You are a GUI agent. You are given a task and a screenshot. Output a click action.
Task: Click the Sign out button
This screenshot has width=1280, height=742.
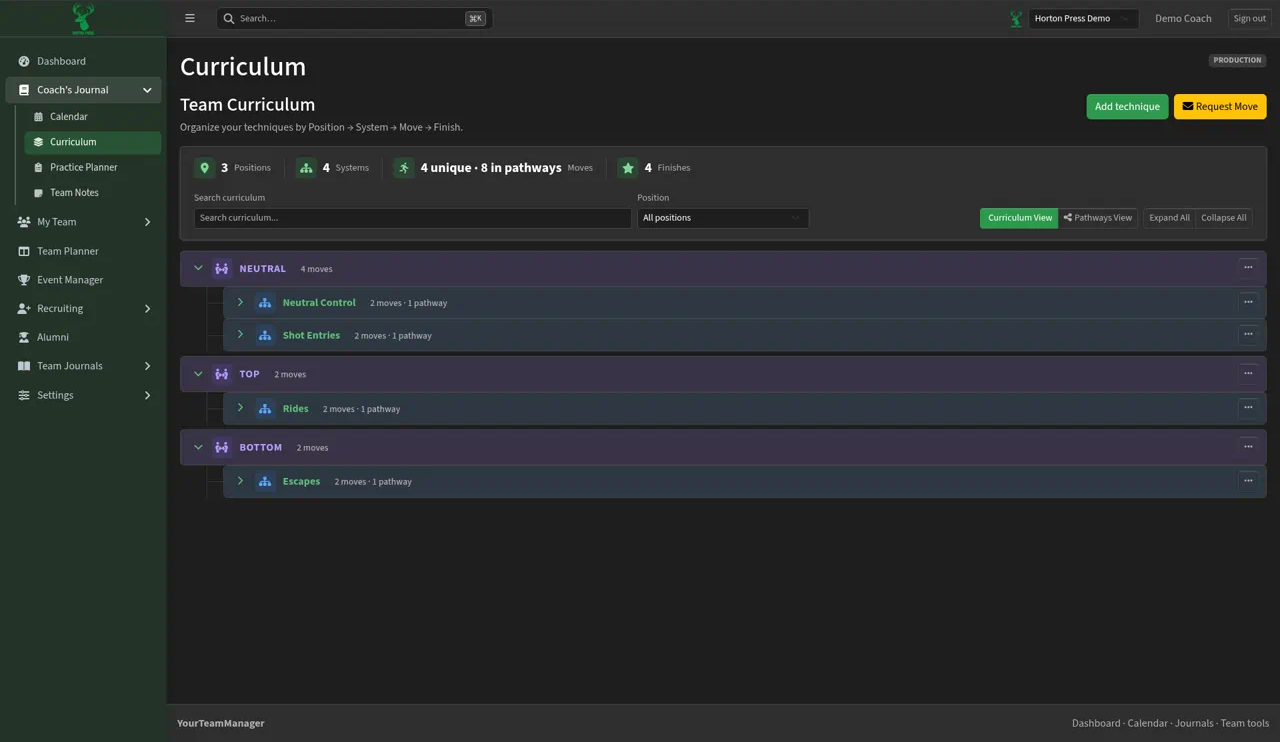pos(1250,18)
